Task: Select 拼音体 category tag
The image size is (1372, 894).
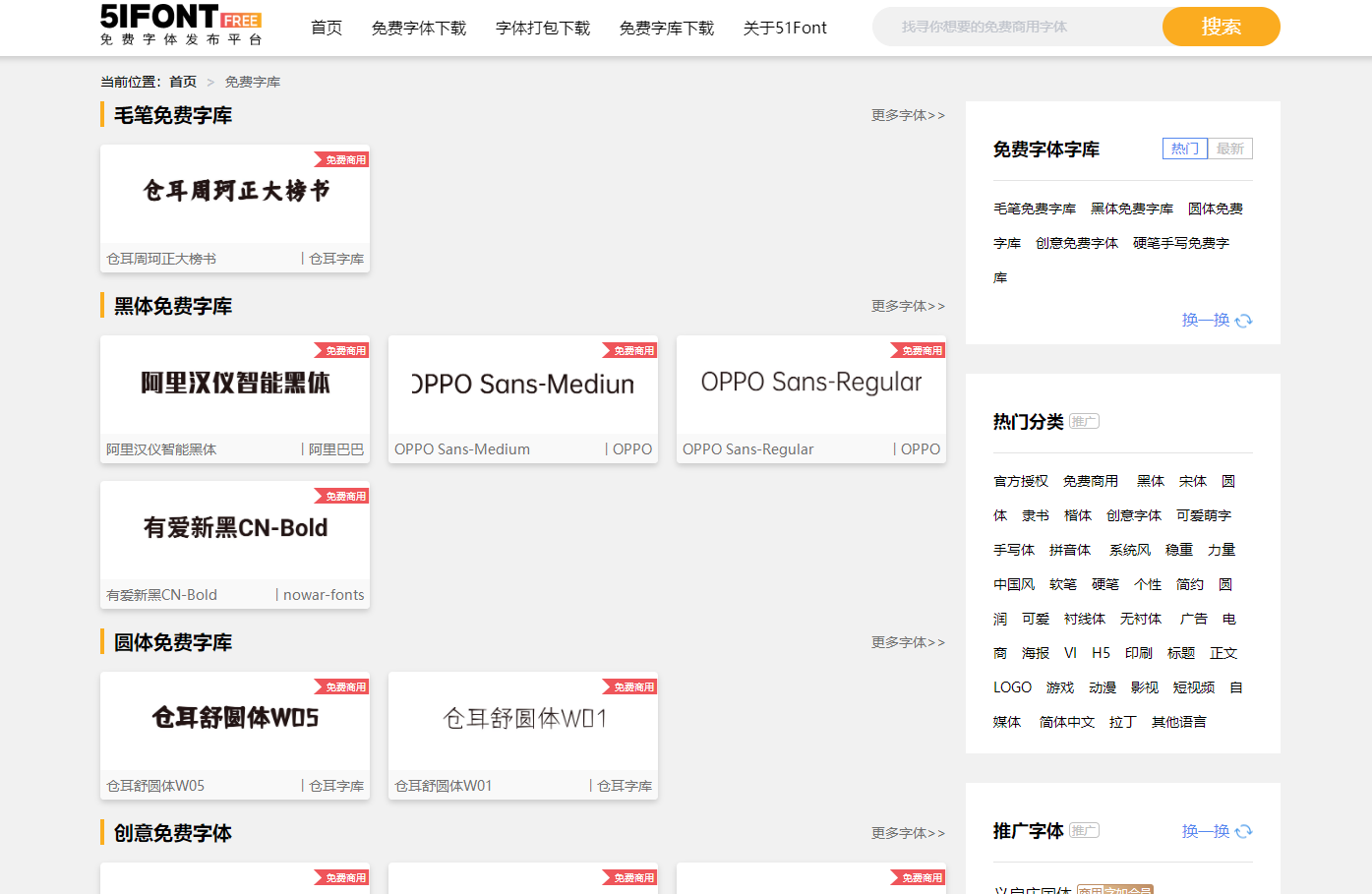Action: pyautogui.click(x=1070, y=550)
